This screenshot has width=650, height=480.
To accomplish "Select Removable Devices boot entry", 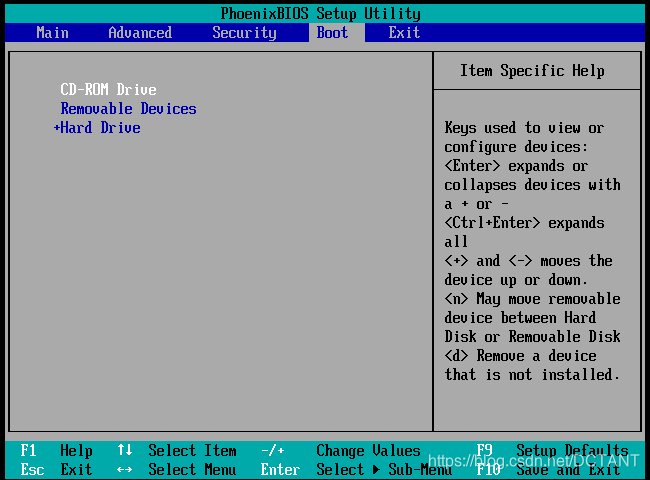I will pos(129,109).
